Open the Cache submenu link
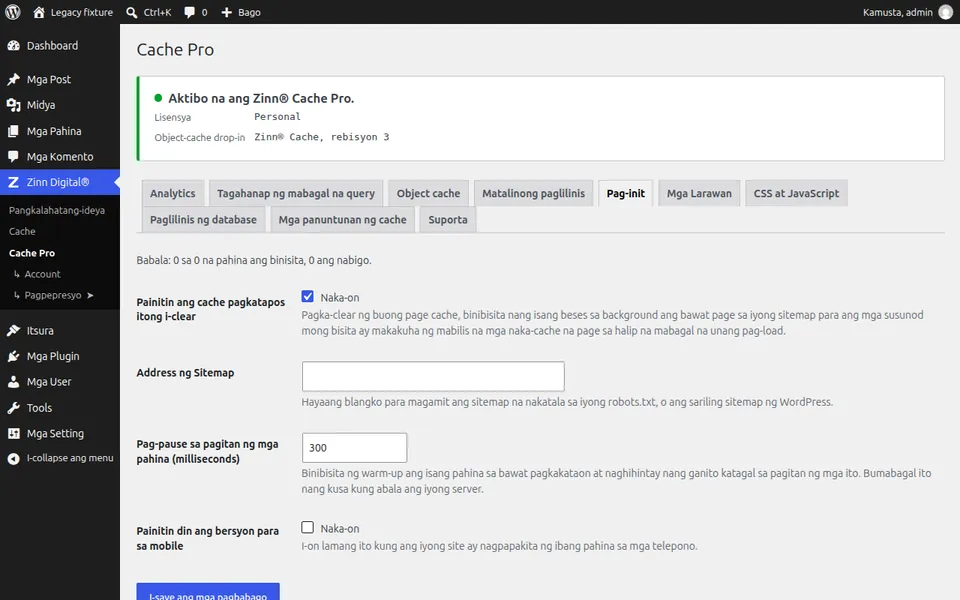 [x=22, y=231]
